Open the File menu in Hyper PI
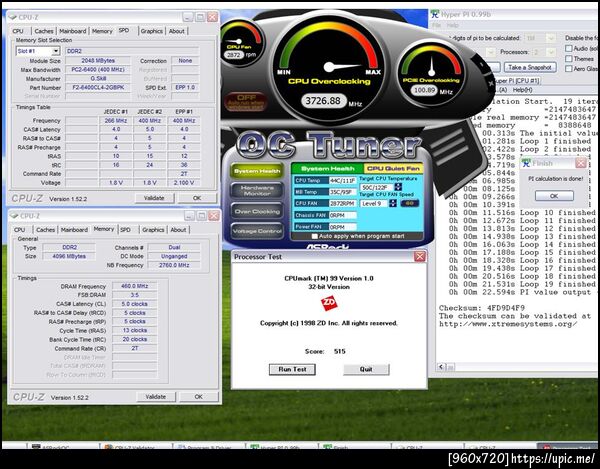600x469 pixels. 437,25
